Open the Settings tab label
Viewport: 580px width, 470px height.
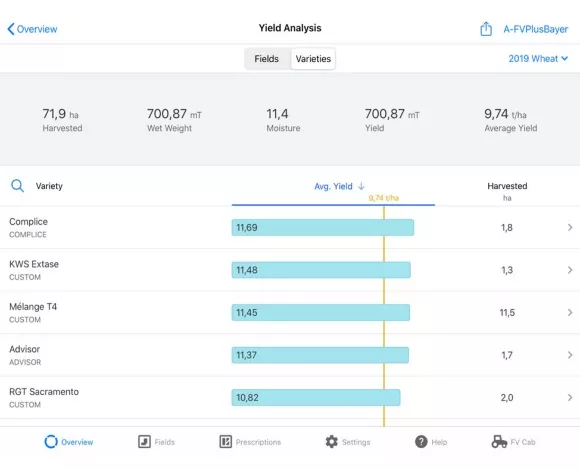point(356,442)
